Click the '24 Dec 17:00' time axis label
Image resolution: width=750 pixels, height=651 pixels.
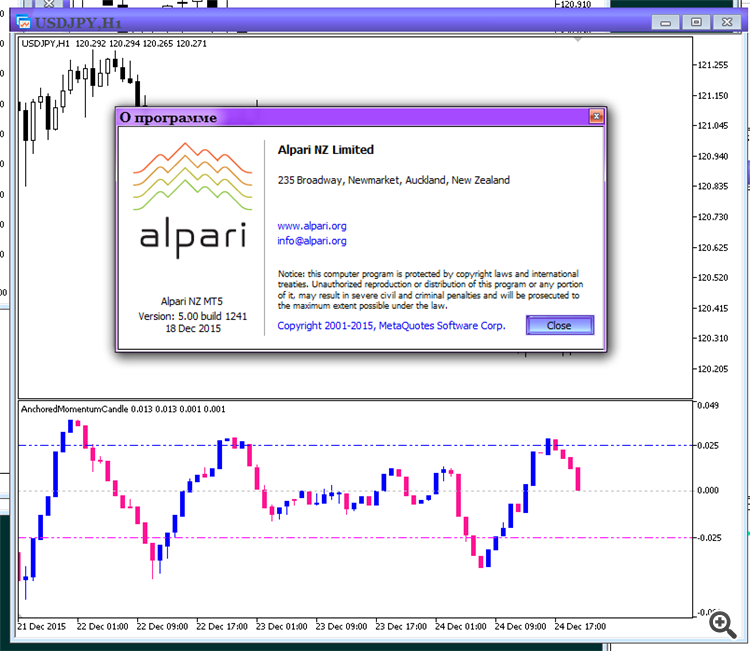pos(580,626)
